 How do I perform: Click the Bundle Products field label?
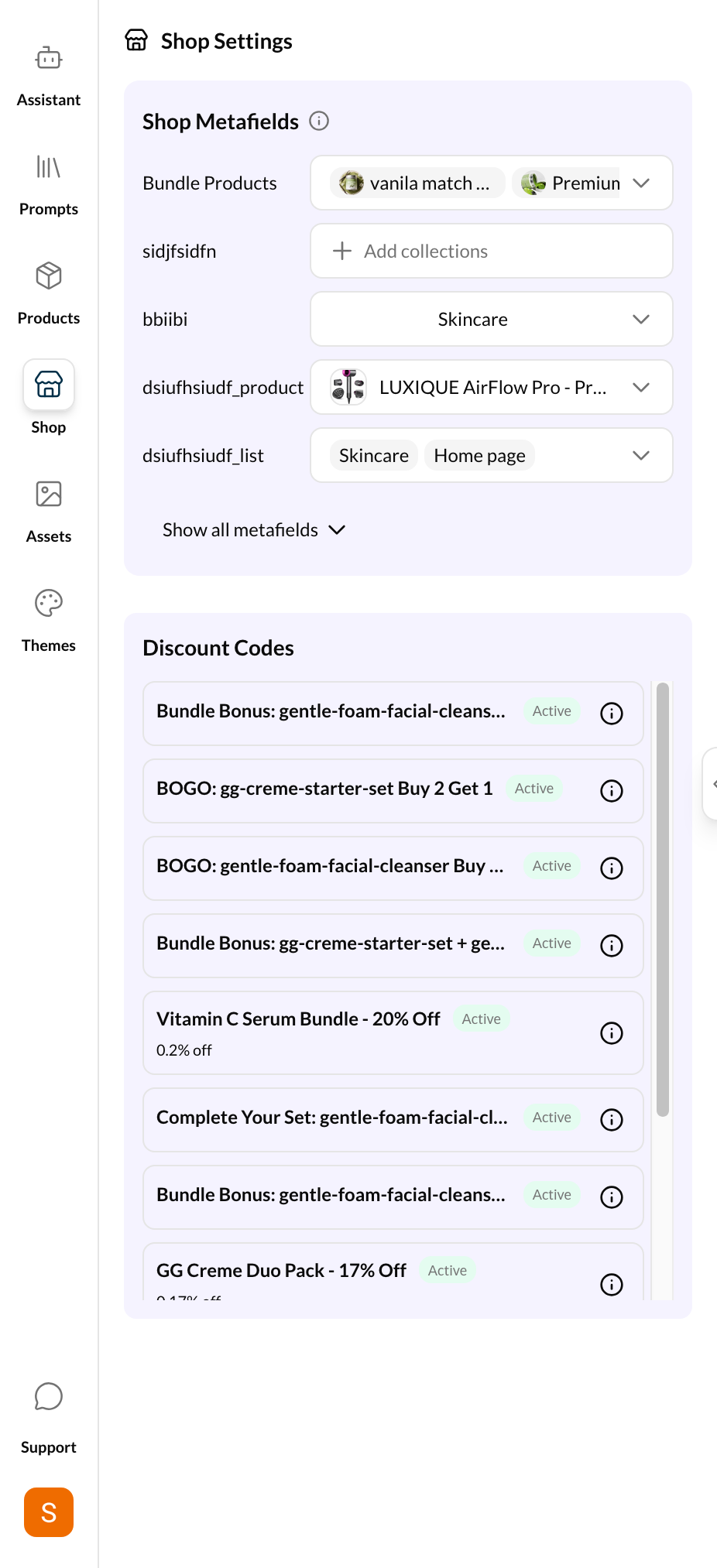click(210, 183)
